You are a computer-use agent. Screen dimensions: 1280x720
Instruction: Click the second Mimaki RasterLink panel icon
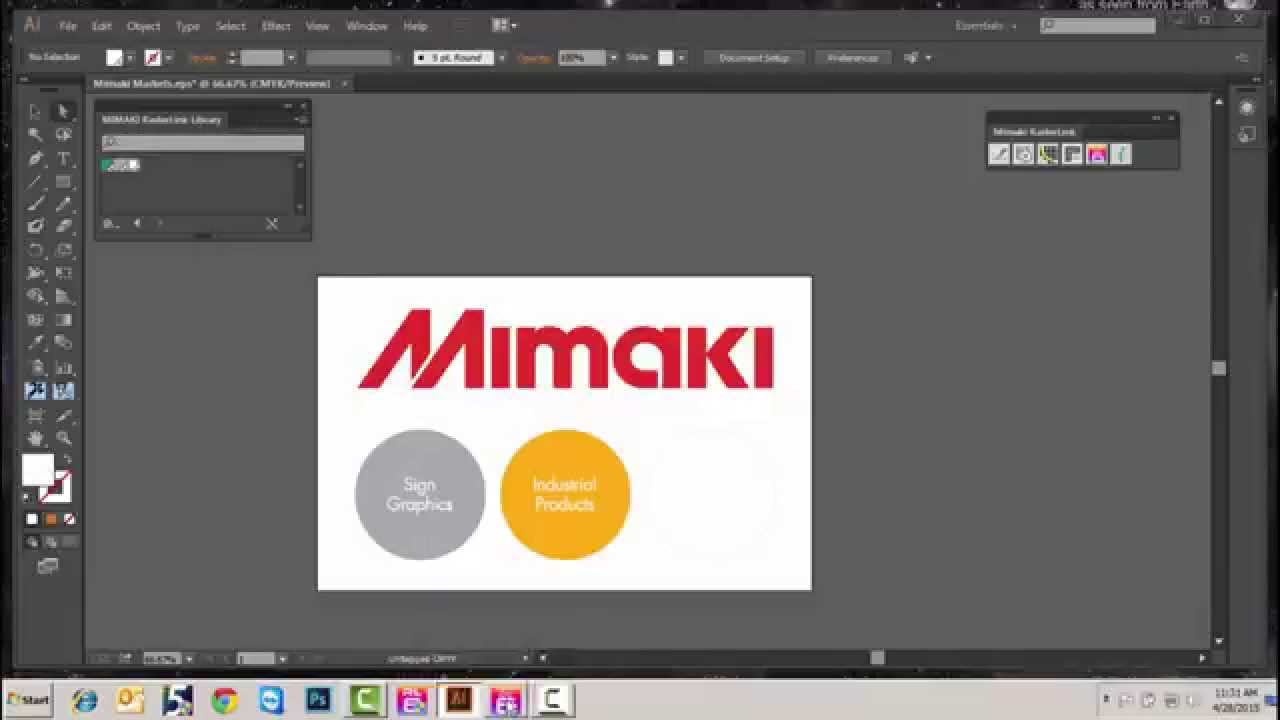coord(1023,154)
